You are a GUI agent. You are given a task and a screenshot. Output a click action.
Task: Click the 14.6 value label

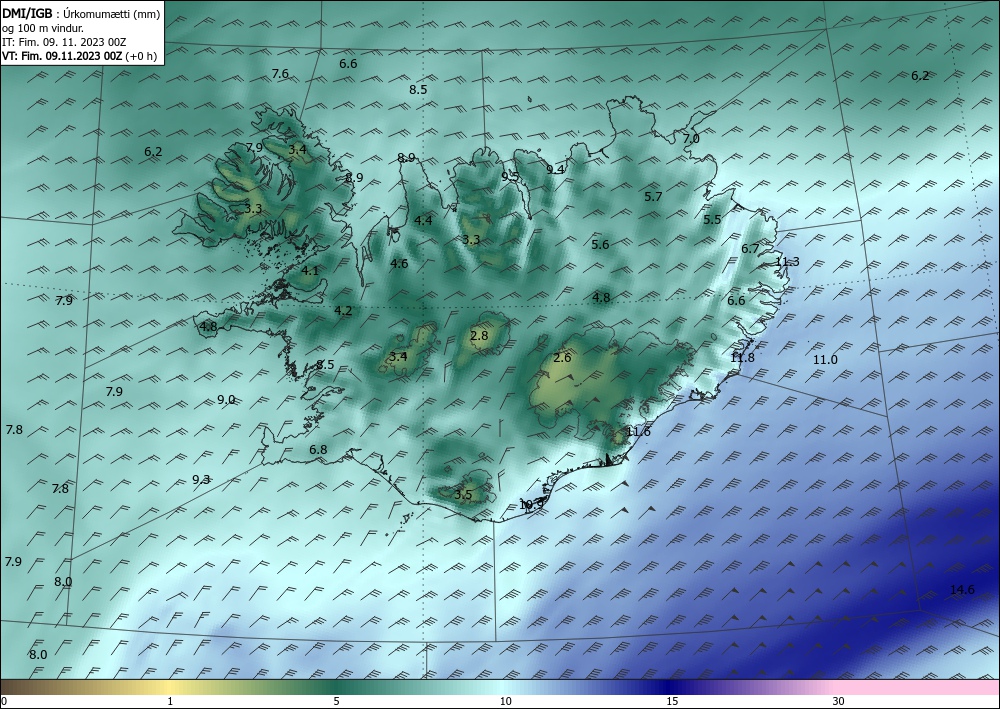(x=962, y=590)
